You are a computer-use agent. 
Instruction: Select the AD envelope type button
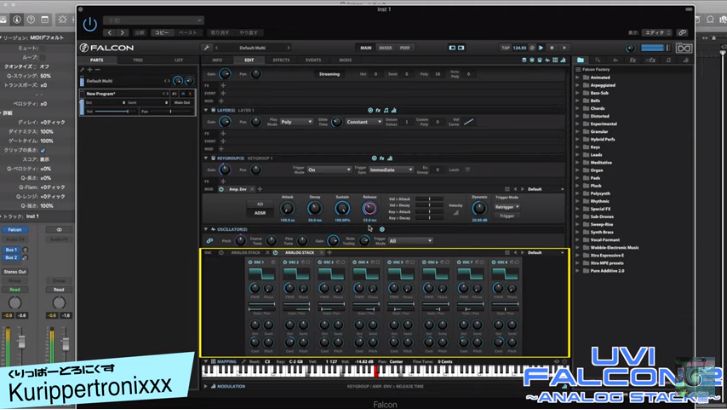(x=260, y=204)
